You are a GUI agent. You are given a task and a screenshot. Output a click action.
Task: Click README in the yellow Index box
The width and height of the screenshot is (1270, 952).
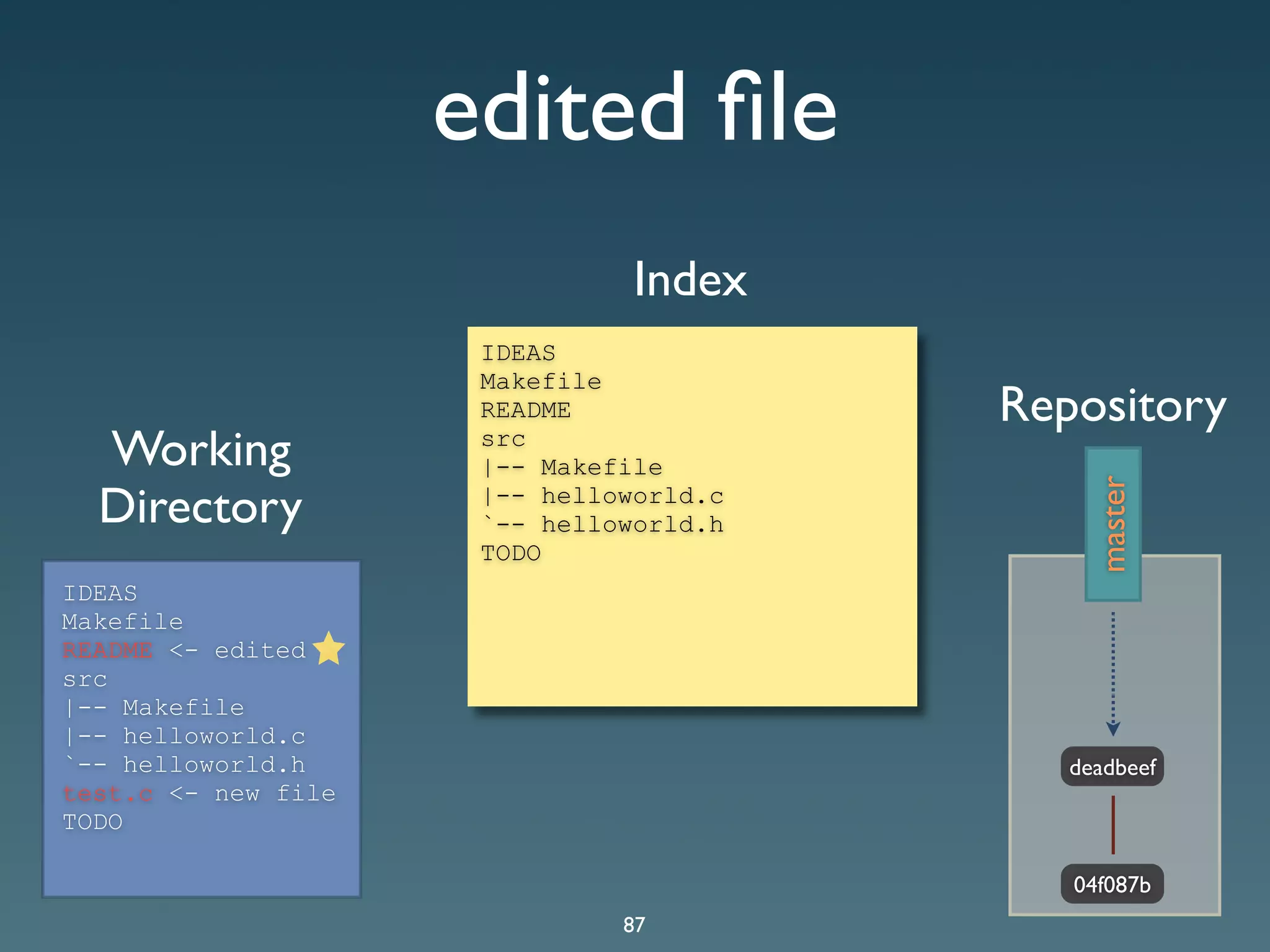point(525,410)
